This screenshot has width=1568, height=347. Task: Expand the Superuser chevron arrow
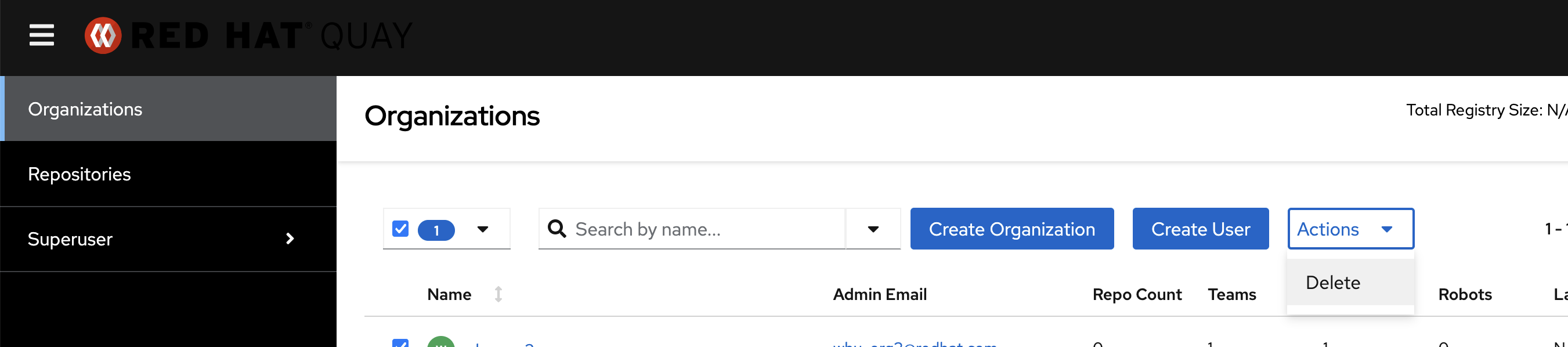tap(290, 238)
